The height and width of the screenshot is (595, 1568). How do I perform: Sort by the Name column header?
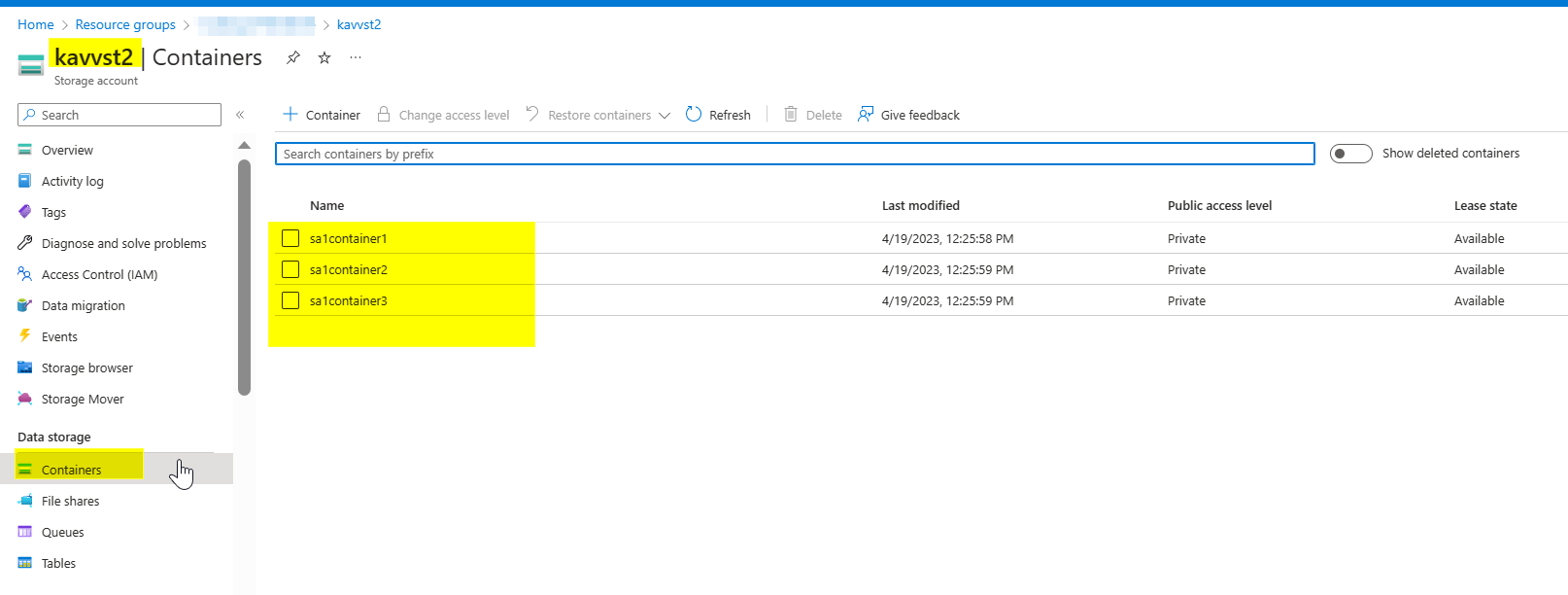[326, 205]
